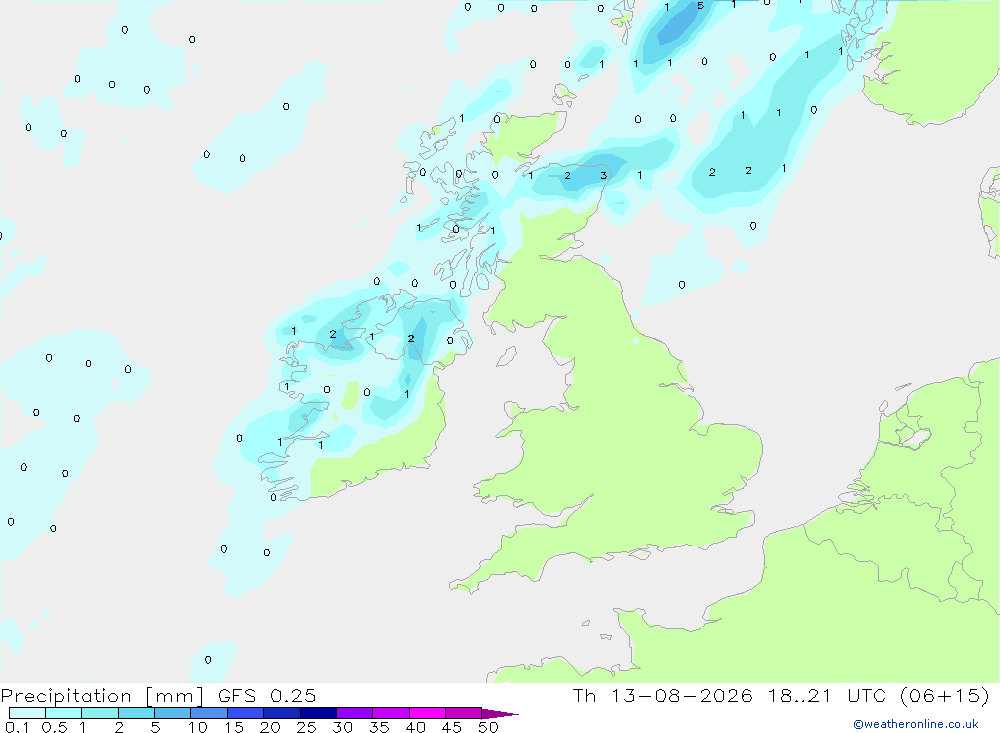Screen dimensions: 1000x733
Task: Click the '(06+15)' forecast run text
Action: (x=945, y=695)
